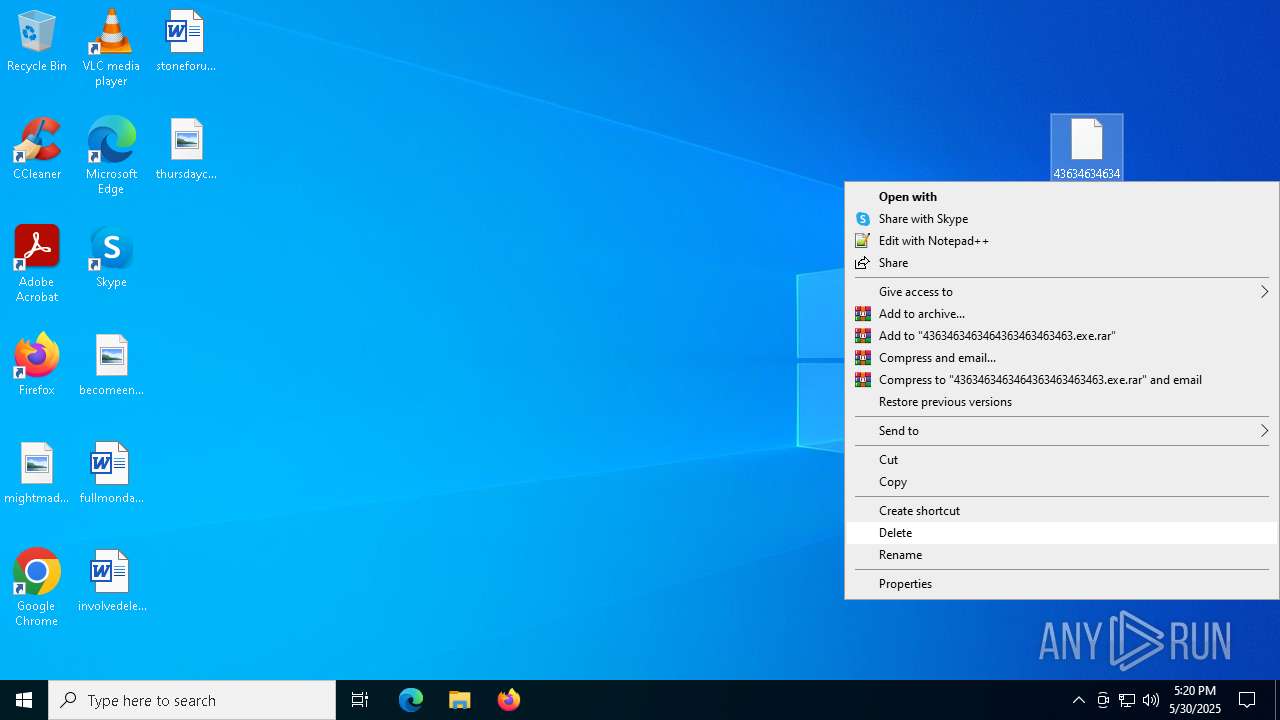
Task: Choose Share with Skype
Action: coord(1062,219)
